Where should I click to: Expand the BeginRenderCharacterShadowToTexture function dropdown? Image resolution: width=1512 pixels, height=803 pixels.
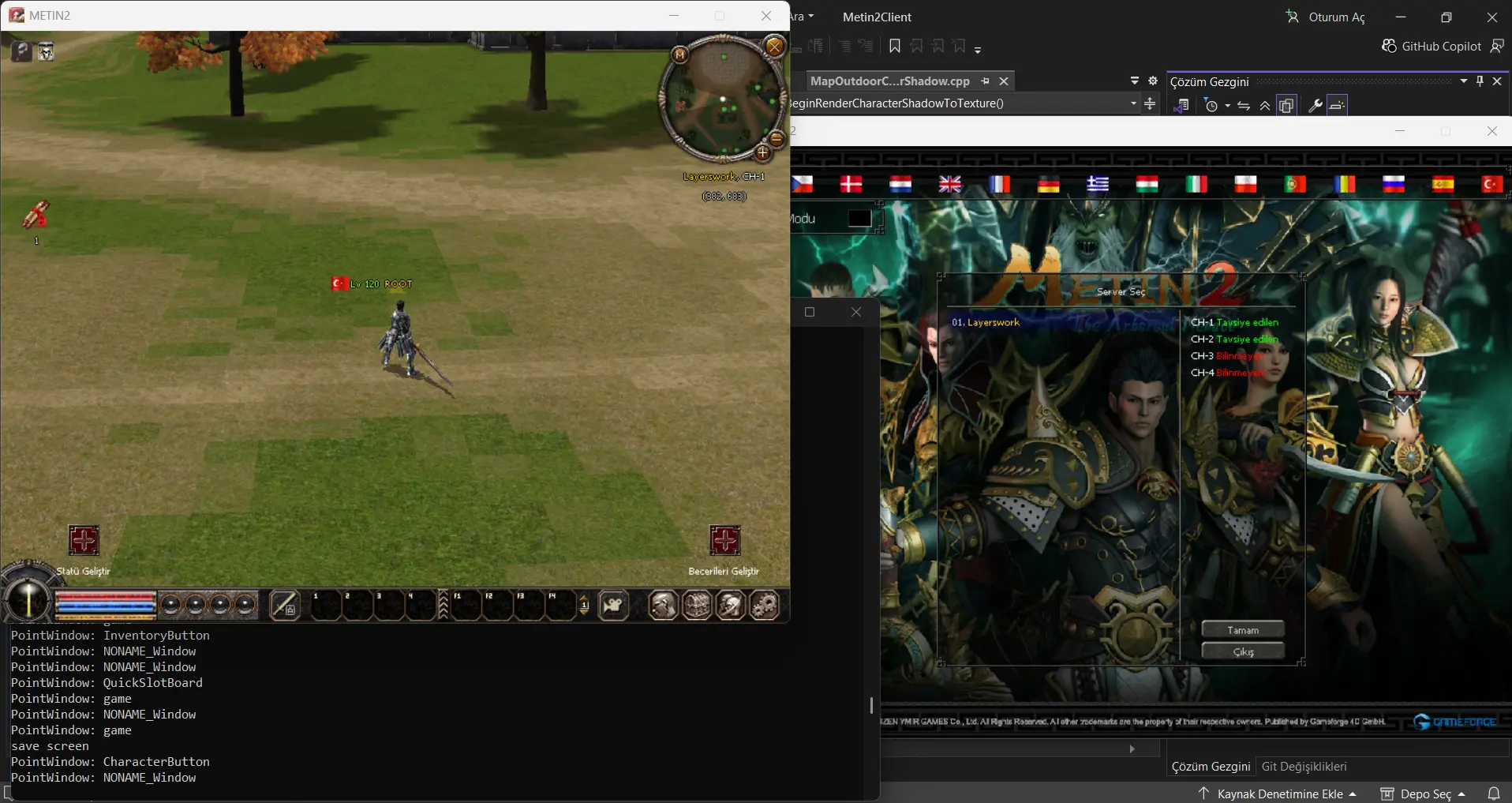(x=1133, y=103)
